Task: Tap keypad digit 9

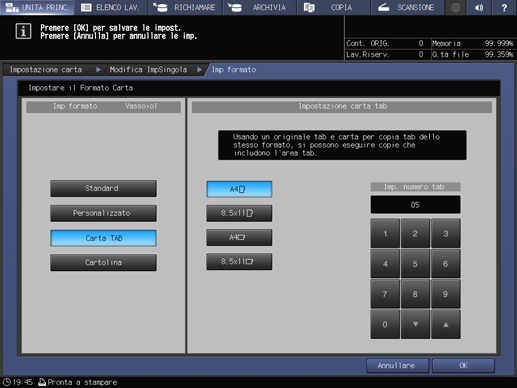Action: pyautogui.click(x=446, y=294)
